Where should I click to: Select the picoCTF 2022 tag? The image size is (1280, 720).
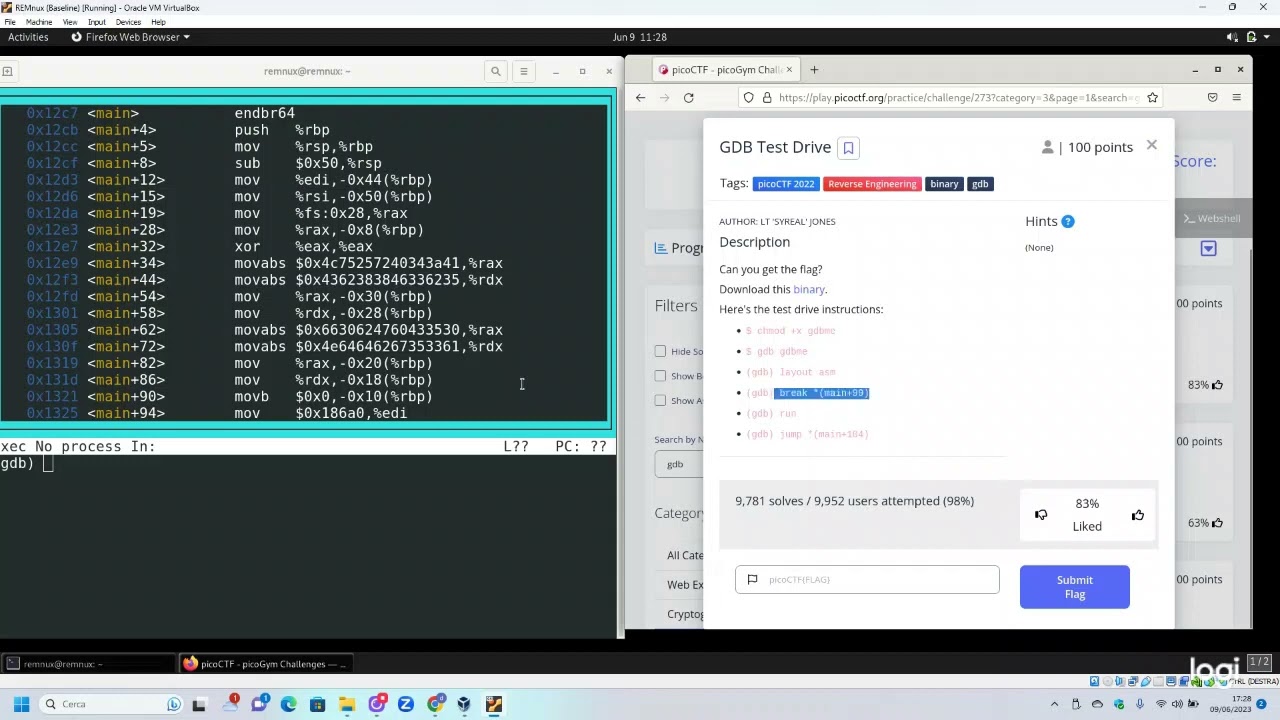pyautogui.click(x=786, y=184)
